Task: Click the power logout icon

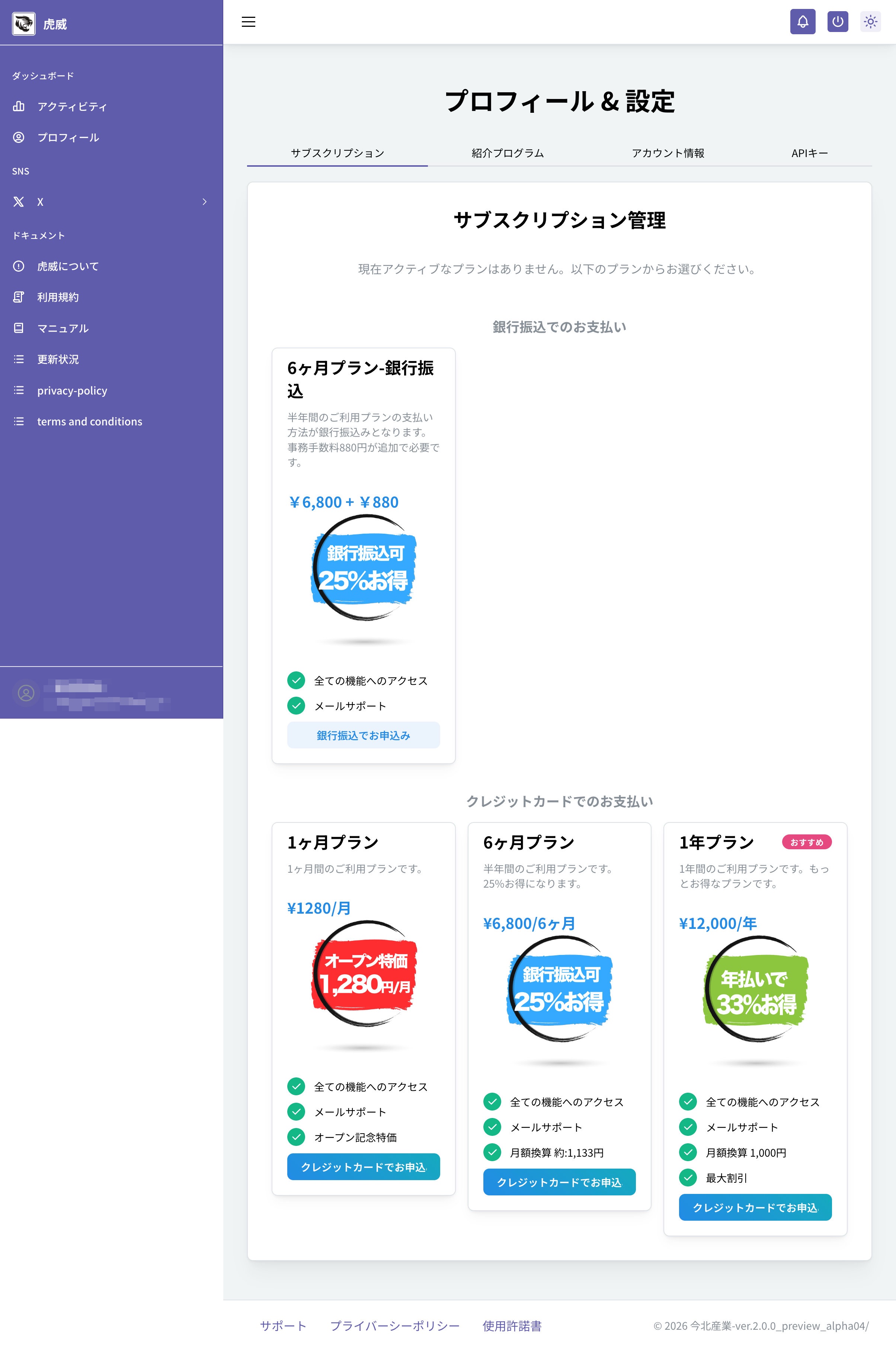Action: [x=837, y=22]
